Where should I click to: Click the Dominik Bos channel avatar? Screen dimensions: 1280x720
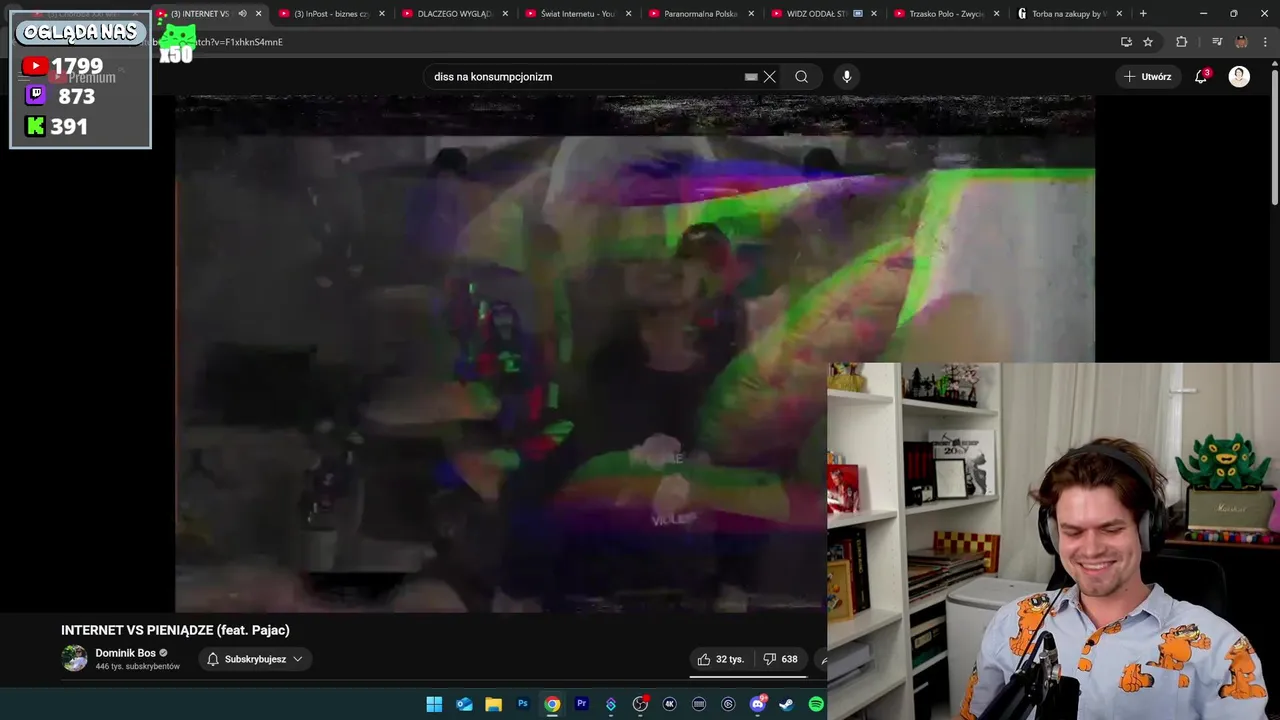[75, 658]
